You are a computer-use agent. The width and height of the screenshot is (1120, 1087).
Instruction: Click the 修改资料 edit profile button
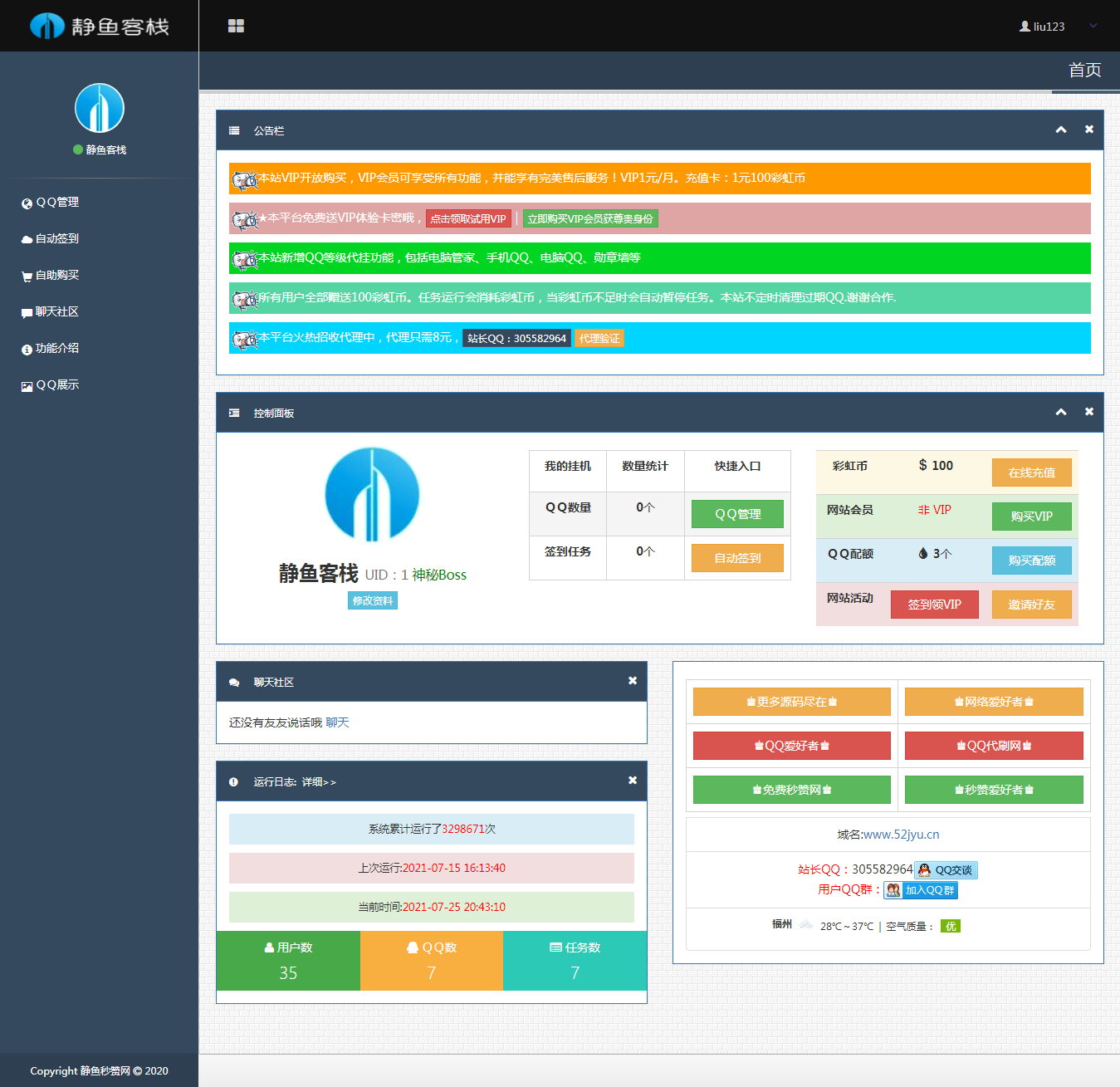pos(372,600)
